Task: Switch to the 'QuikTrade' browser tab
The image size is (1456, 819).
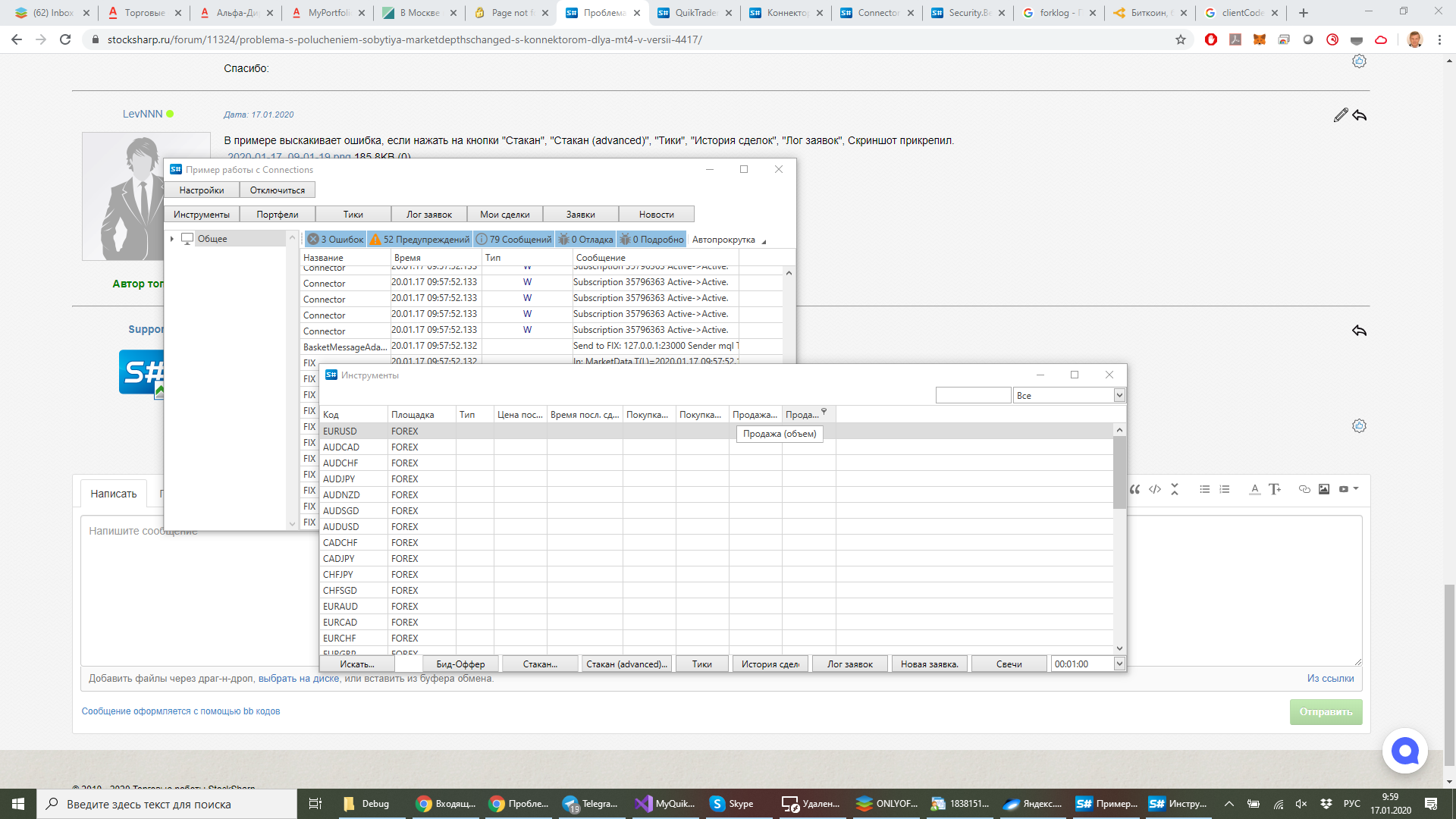Action: (x=695, y=13)
